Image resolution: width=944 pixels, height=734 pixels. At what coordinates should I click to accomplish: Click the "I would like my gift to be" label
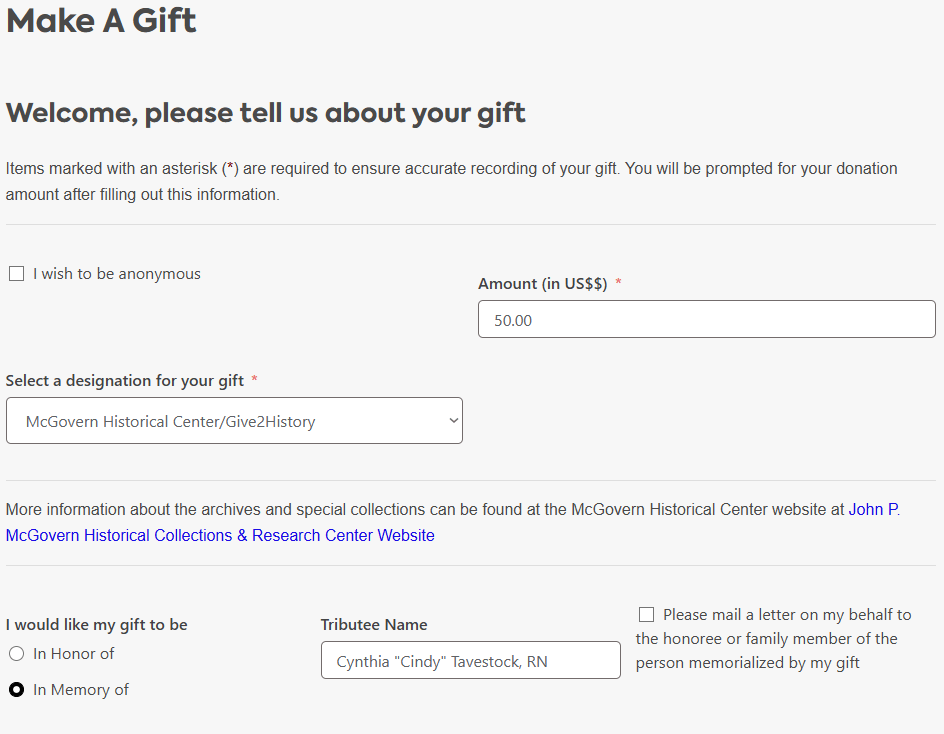pos(96,625)
